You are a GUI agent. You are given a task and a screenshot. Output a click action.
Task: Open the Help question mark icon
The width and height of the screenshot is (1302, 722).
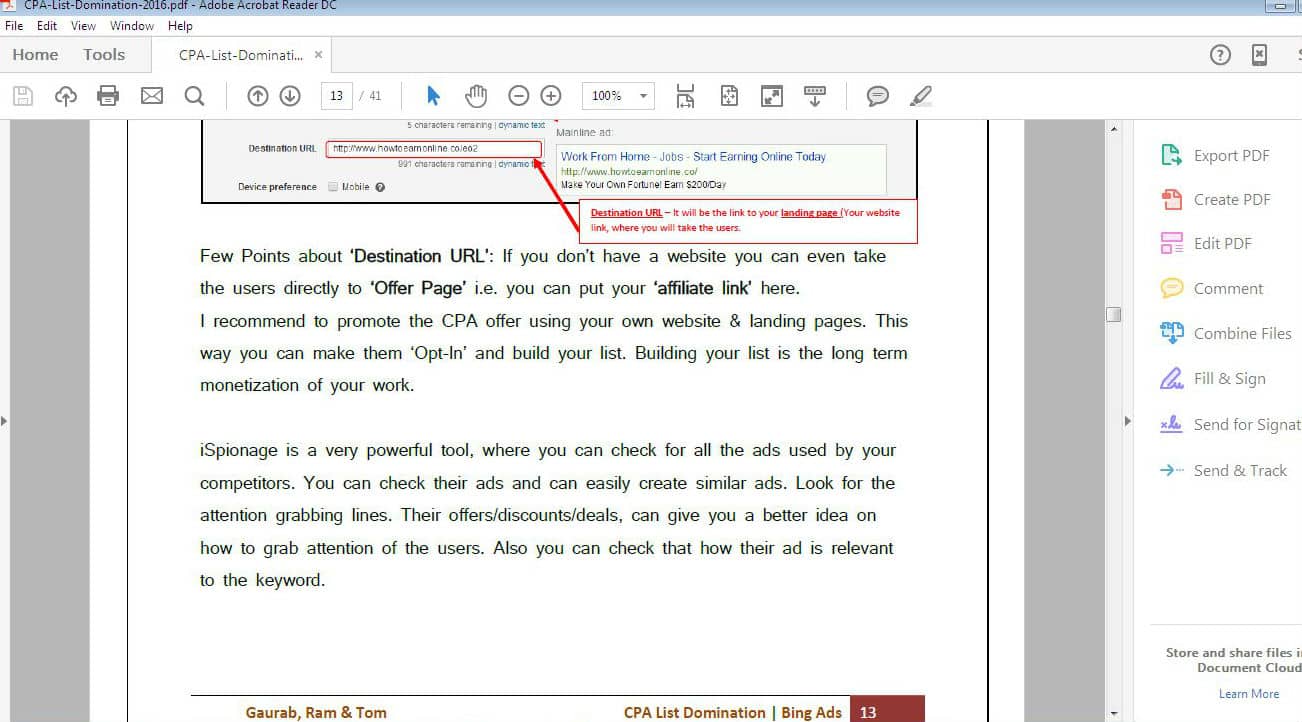point(1220,55)
